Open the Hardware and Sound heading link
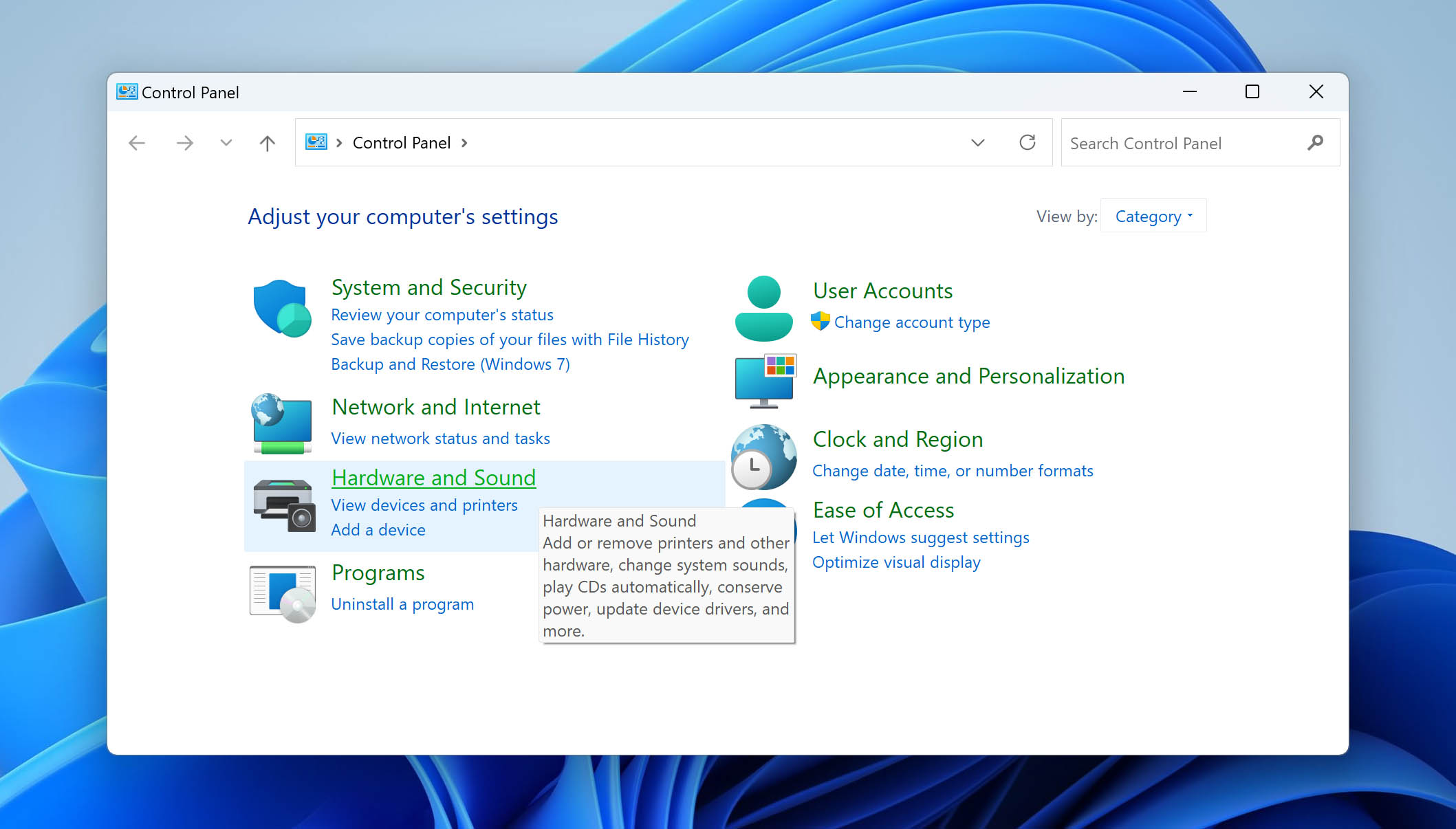 (433, 478)
